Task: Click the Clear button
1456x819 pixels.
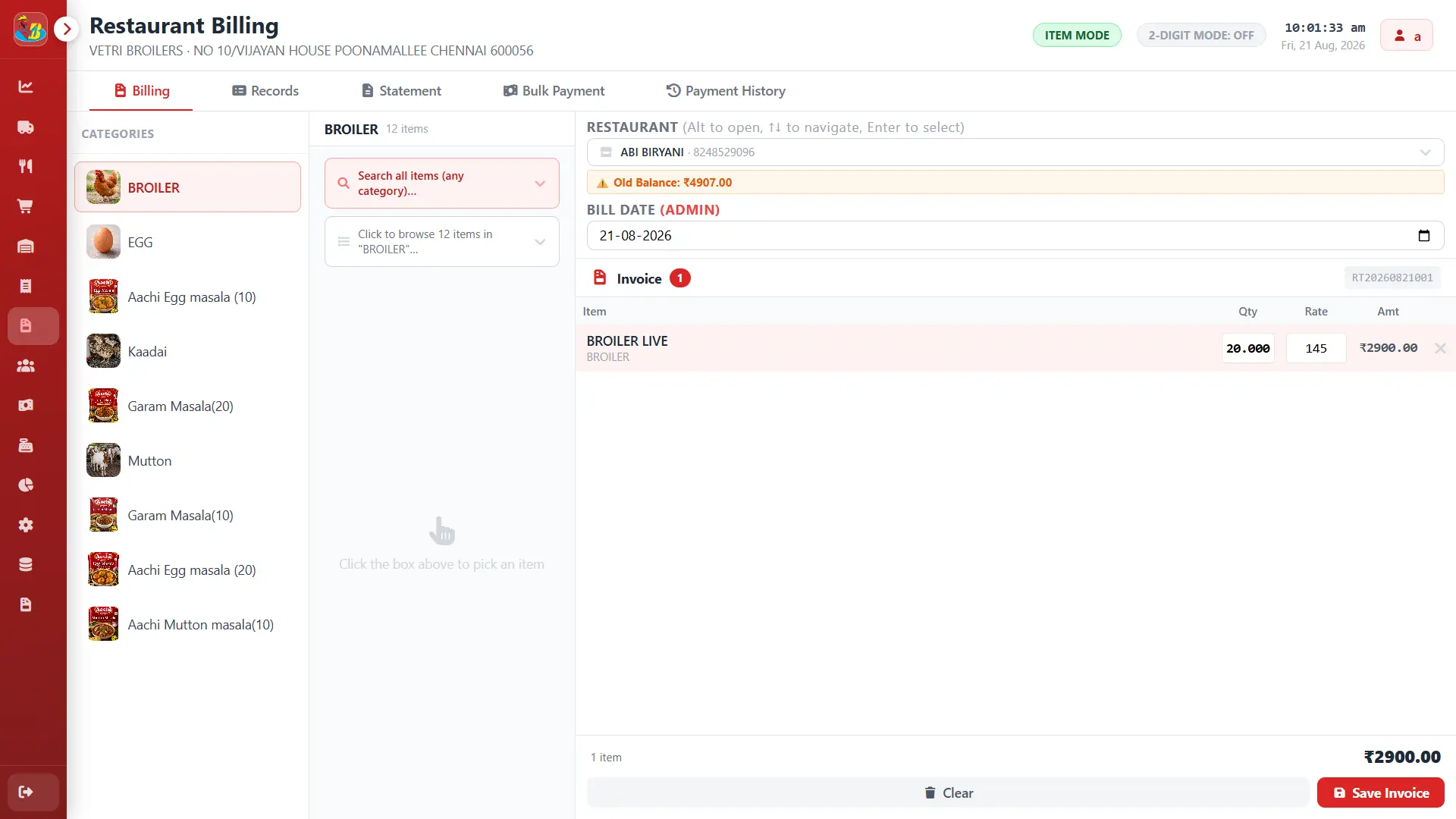Action: click(948, 792)
